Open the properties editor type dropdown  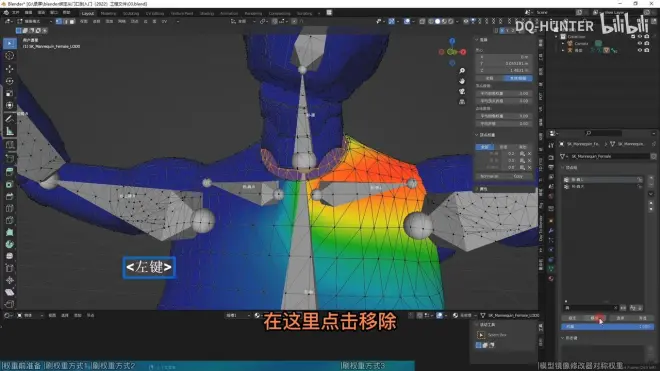pyautogui.click(x=554, y=133)
